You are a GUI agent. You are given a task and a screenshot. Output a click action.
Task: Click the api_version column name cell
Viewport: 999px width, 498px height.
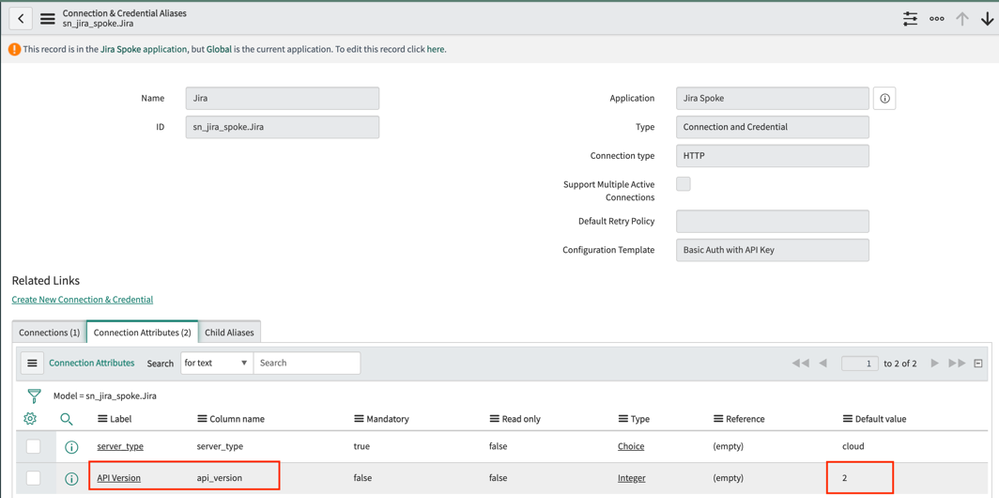click(x=219, y=478)
